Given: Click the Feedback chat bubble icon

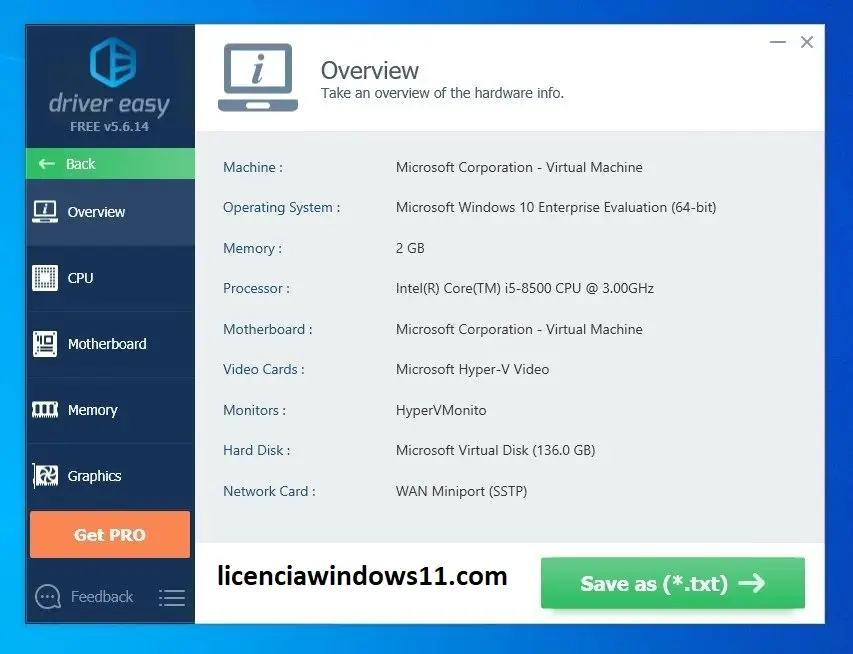Looking at the screenshot, I should 48,597.
